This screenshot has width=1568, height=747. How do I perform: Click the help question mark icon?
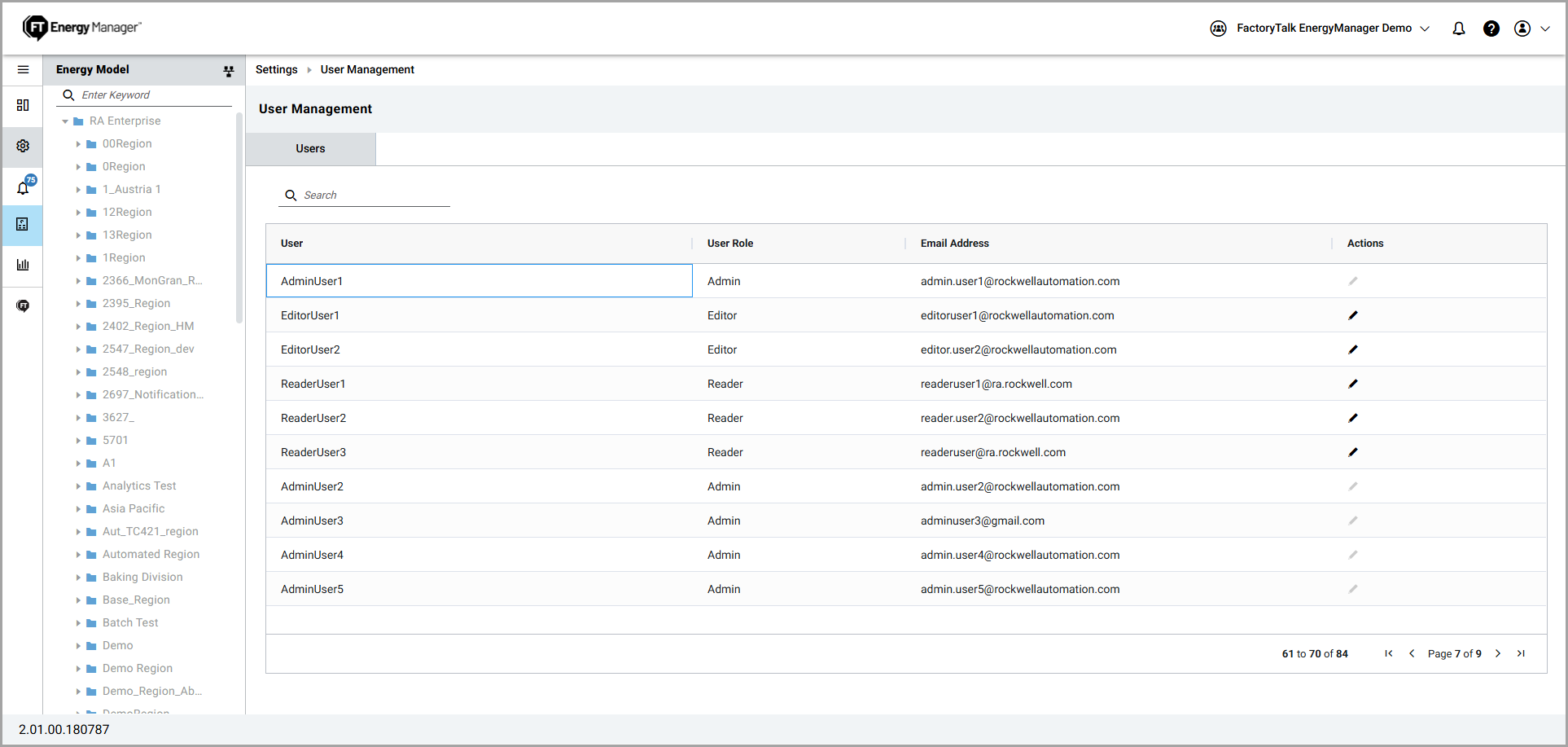[1491, 29]
